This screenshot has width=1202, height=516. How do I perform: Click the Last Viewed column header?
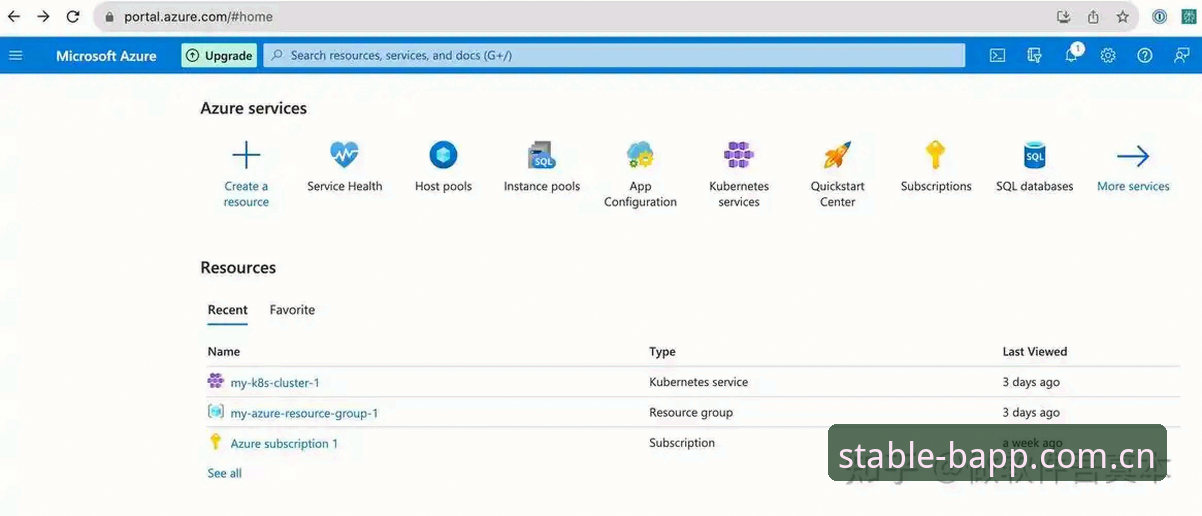click(x=1035, y=352)
